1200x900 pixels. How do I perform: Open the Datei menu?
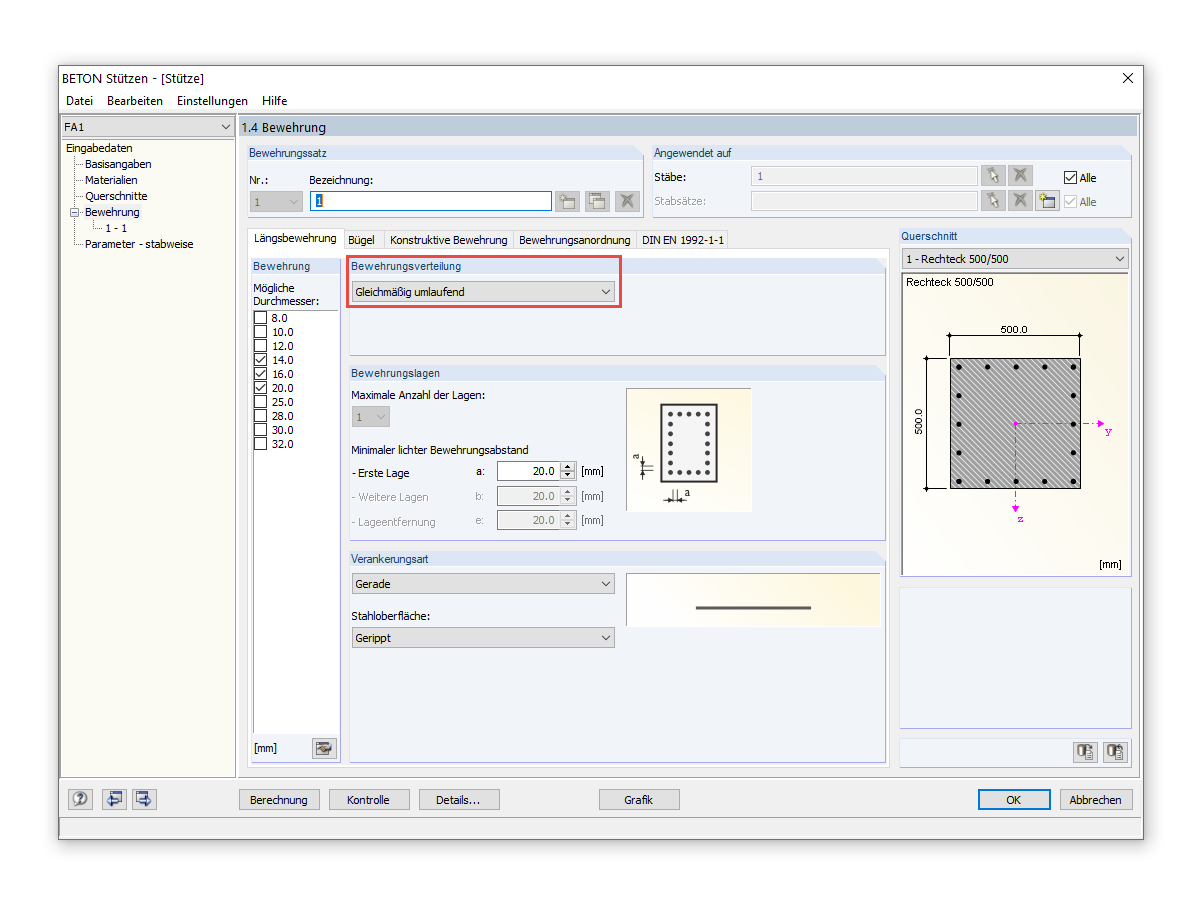[79, 101]
